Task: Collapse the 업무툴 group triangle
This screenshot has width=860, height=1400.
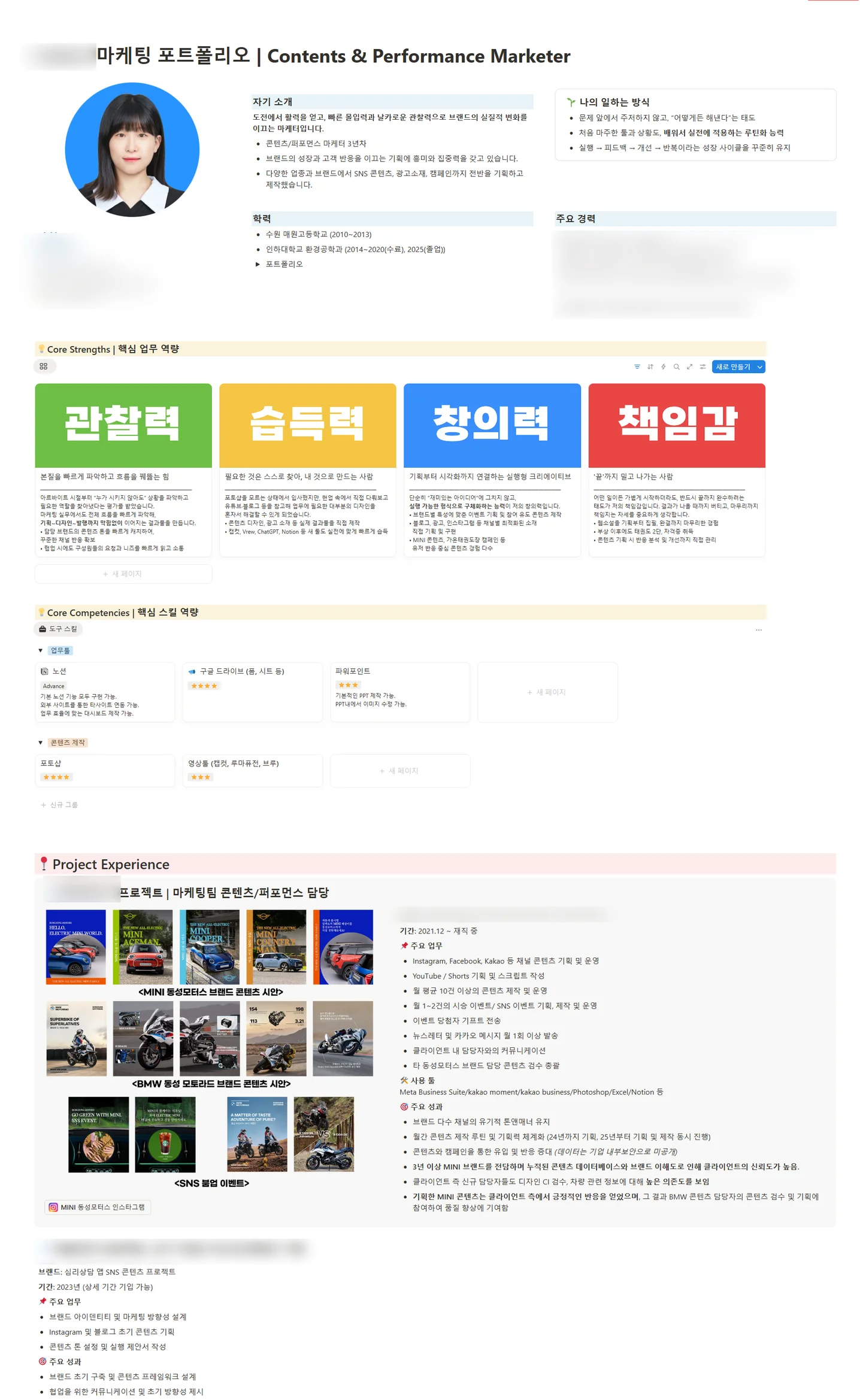Action: tap(40, 650)
